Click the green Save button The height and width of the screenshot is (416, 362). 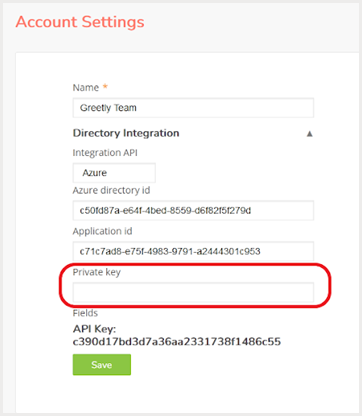[x=102, y=365]
